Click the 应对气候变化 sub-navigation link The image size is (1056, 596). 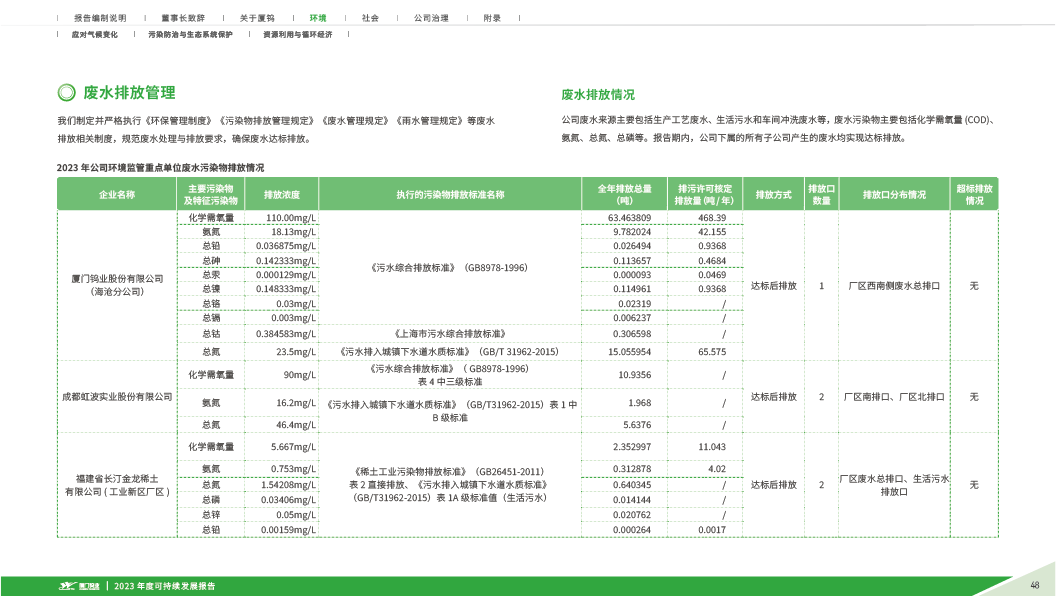tap(95, 34)
